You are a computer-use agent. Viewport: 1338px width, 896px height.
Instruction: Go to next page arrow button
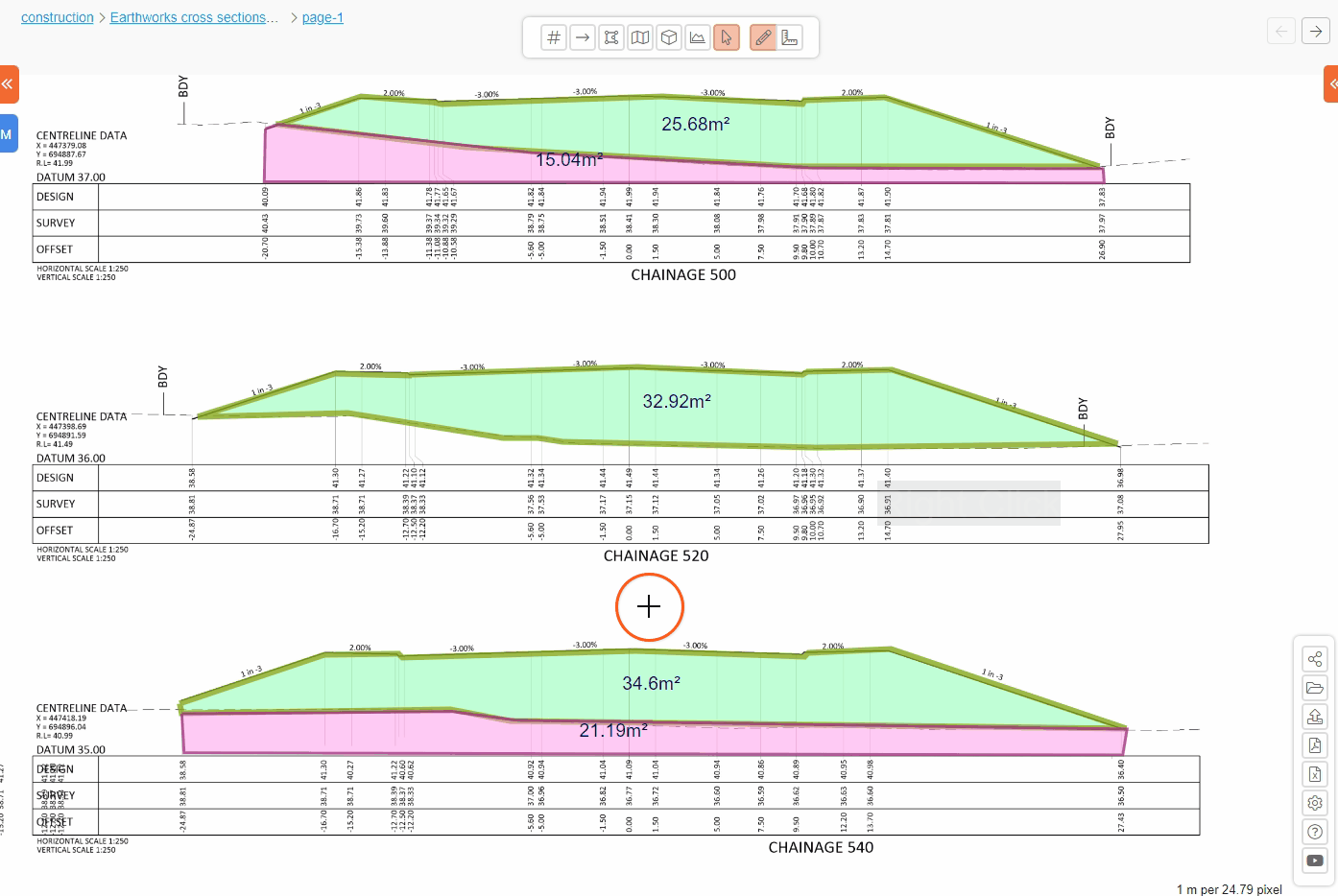[x=1316, y=31]
